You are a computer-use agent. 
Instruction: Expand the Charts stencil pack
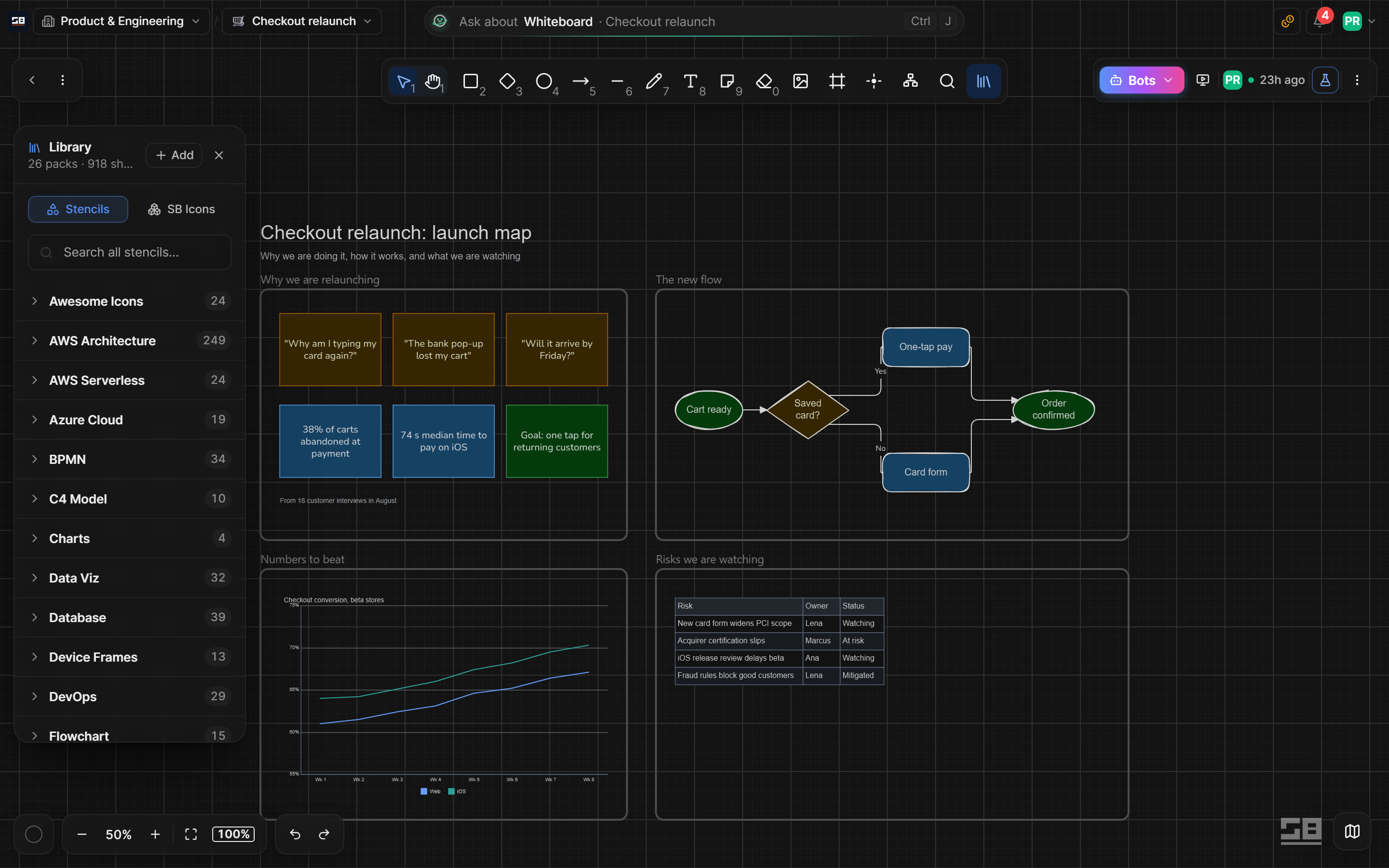[130, 539]
